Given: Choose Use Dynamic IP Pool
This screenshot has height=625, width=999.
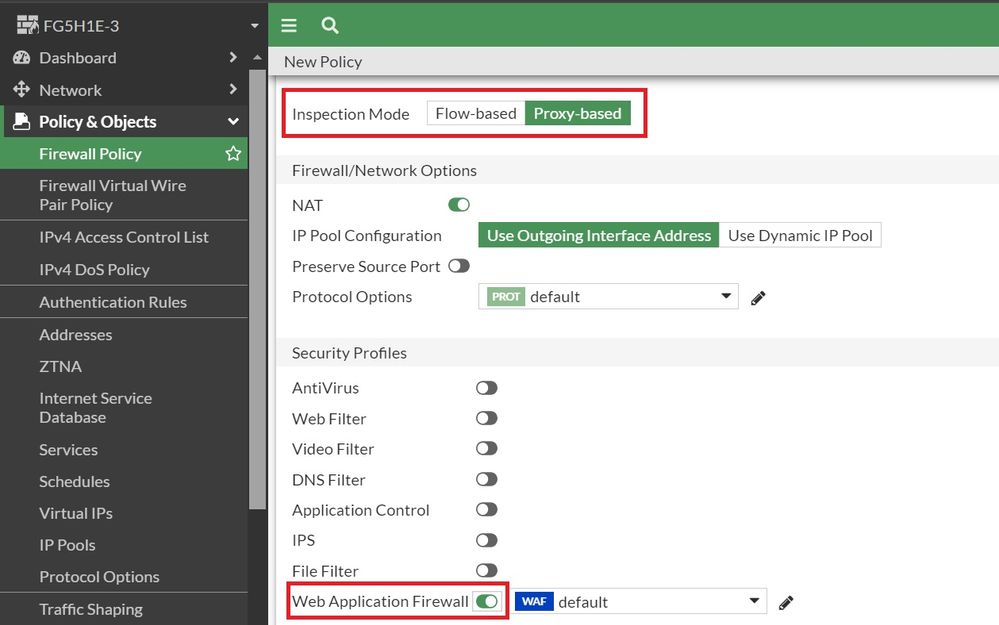Looking at the screenshot, I should (800, 236).
